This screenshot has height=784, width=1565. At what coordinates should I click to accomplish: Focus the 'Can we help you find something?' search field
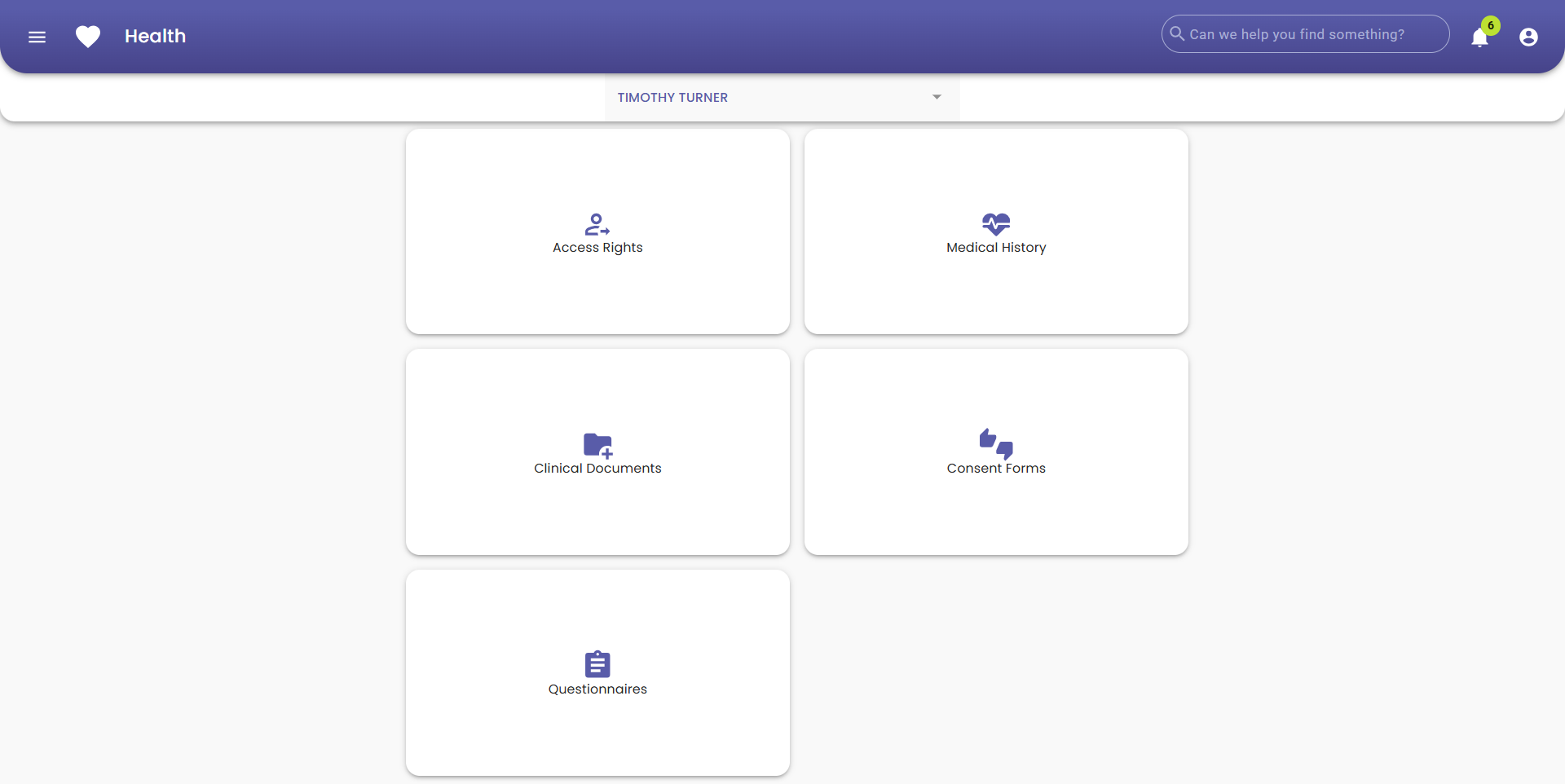tap(1305, 34)
